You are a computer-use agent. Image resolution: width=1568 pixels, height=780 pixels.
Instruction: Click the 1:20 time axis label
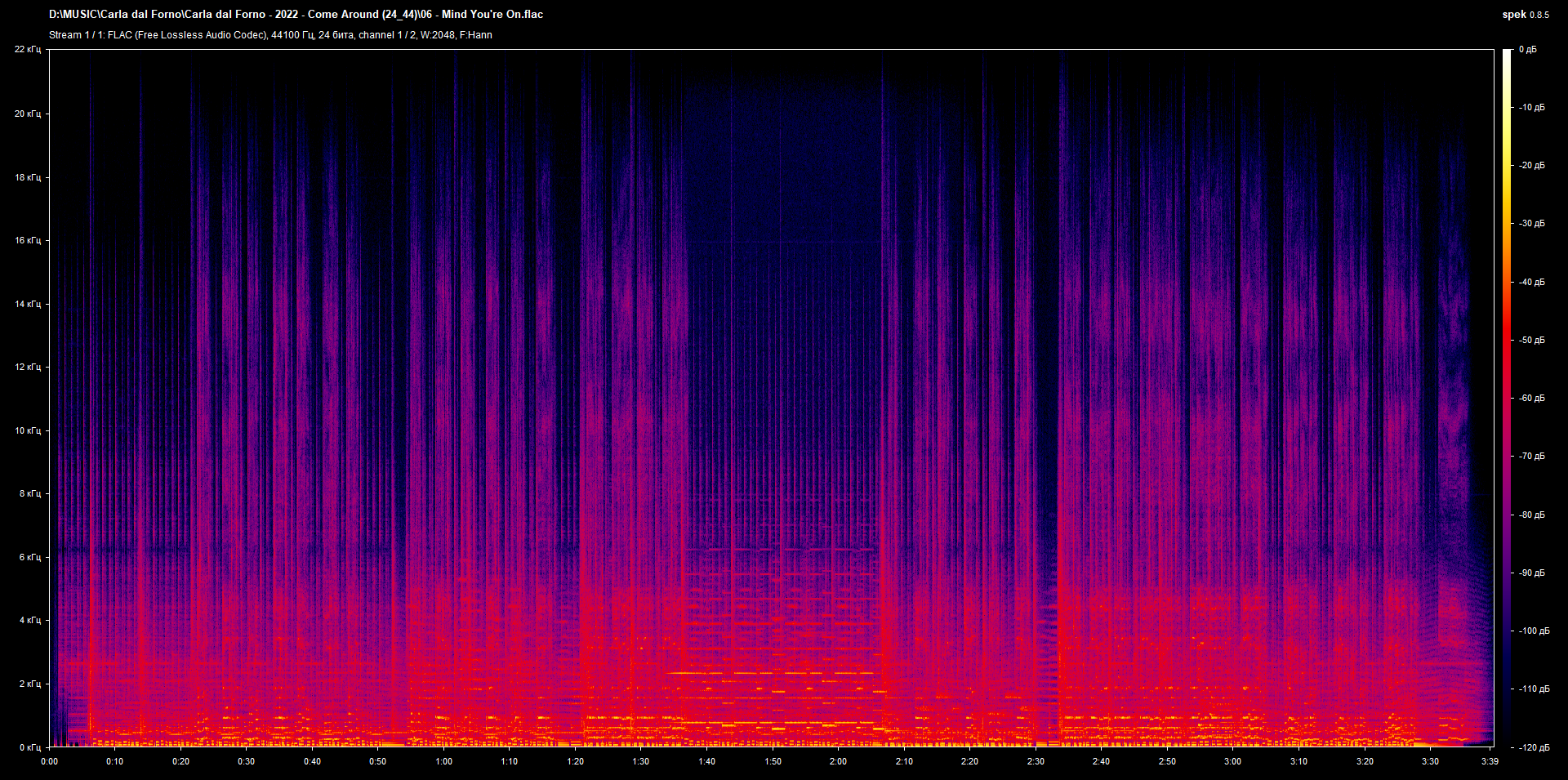[x=575, y=761]
